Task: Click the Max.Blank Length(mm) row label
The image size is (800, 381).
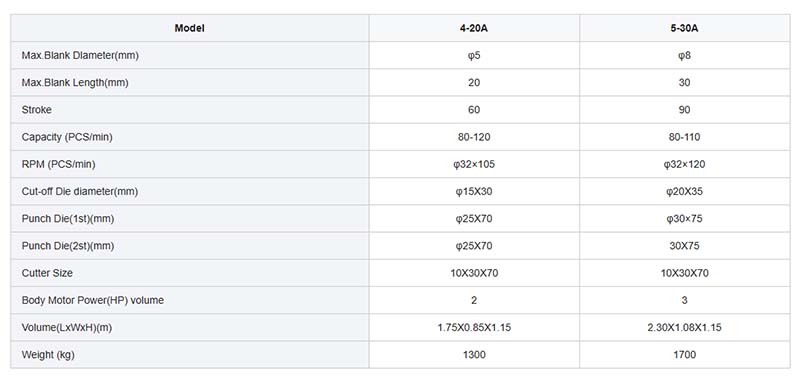Action: point(75,83)
